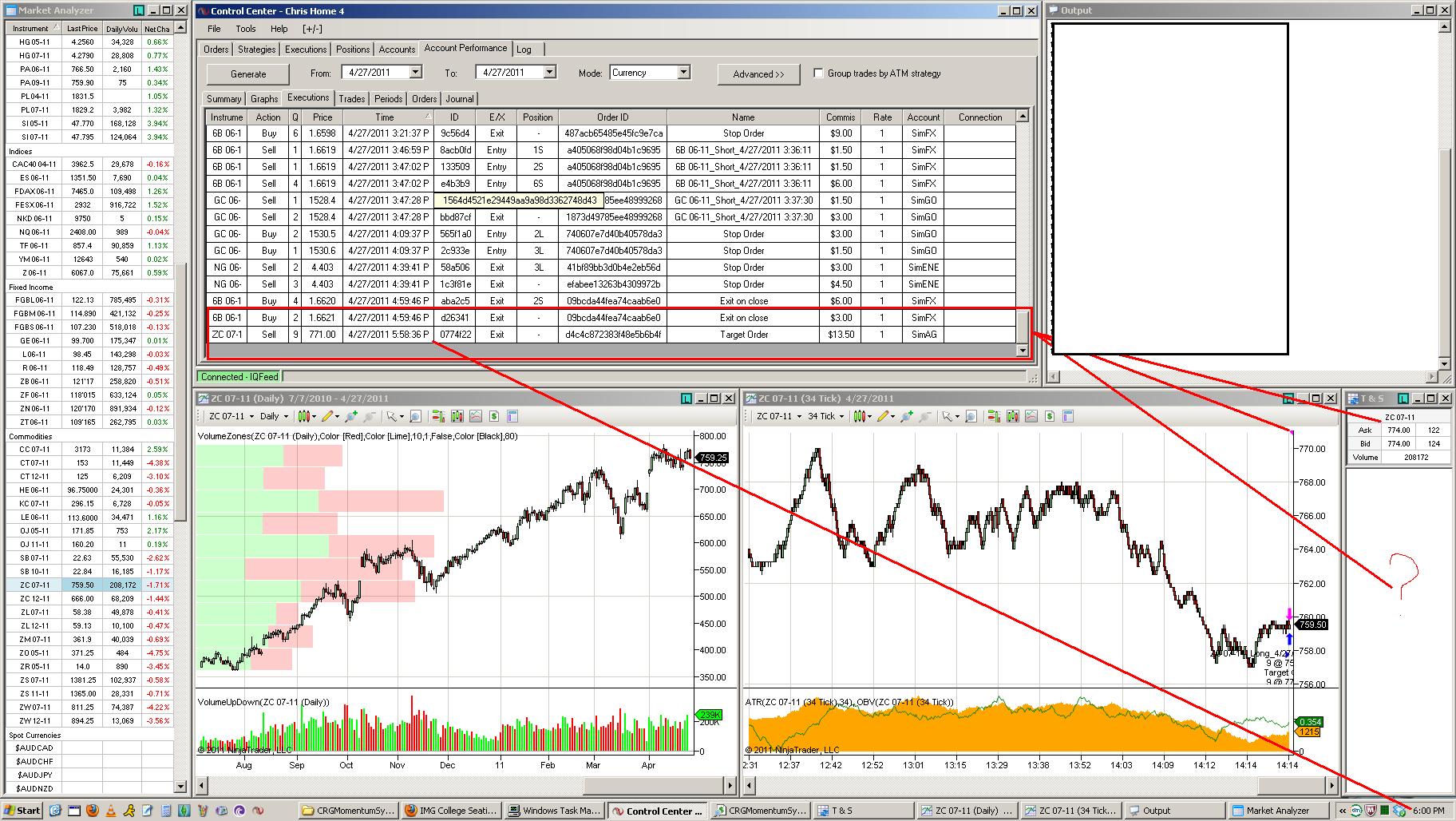
Task: Click dollar sign icon in 34 Tick chart
Action: point(1050,416)
